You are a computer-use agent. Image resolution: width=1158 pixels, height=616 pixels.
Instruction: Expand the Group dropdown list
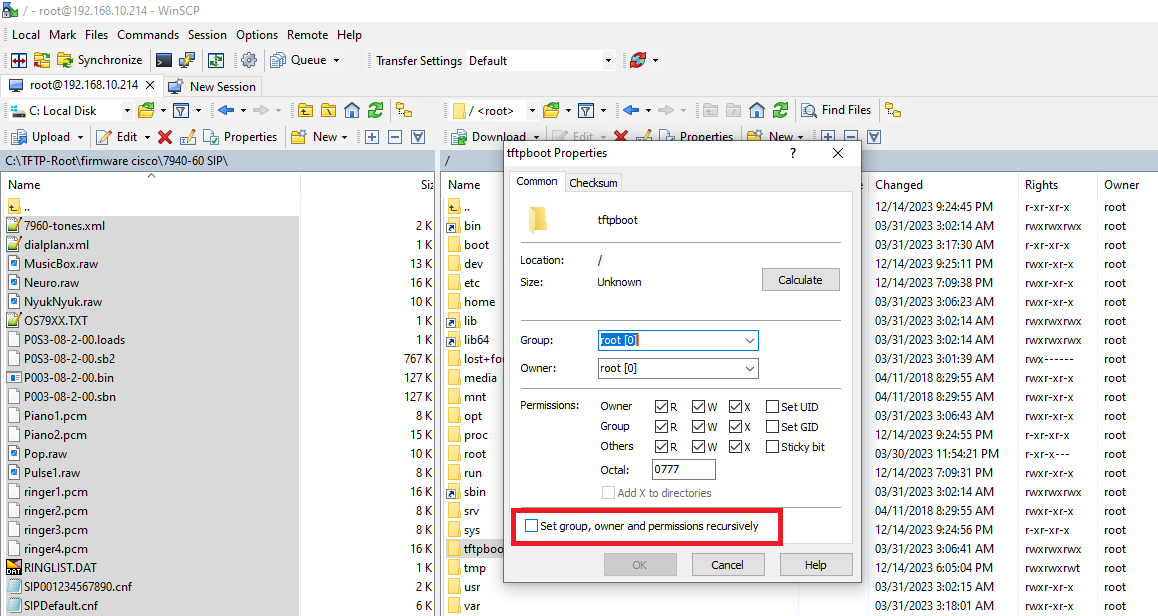749,341
